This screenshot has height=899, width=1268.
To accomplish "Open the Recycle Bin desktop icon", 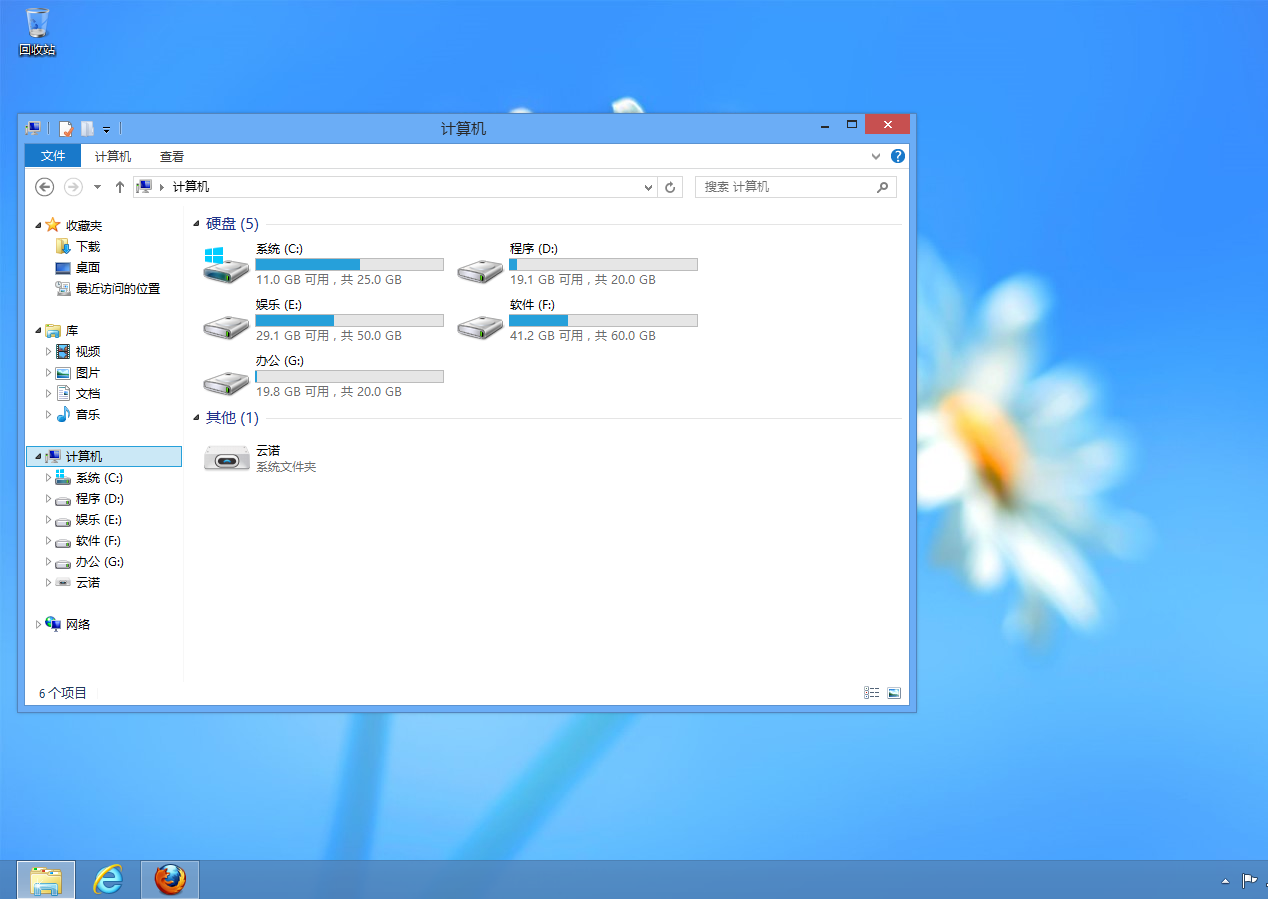I will [37, 31].
